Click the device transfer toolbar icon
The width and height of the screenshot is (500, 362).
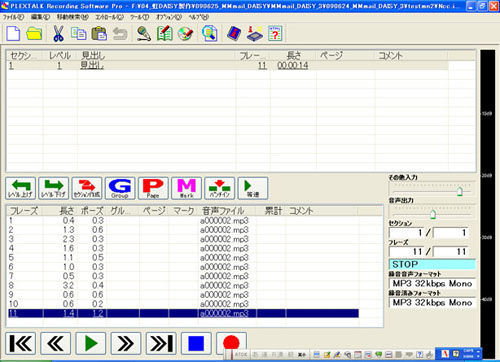point(255,34)
